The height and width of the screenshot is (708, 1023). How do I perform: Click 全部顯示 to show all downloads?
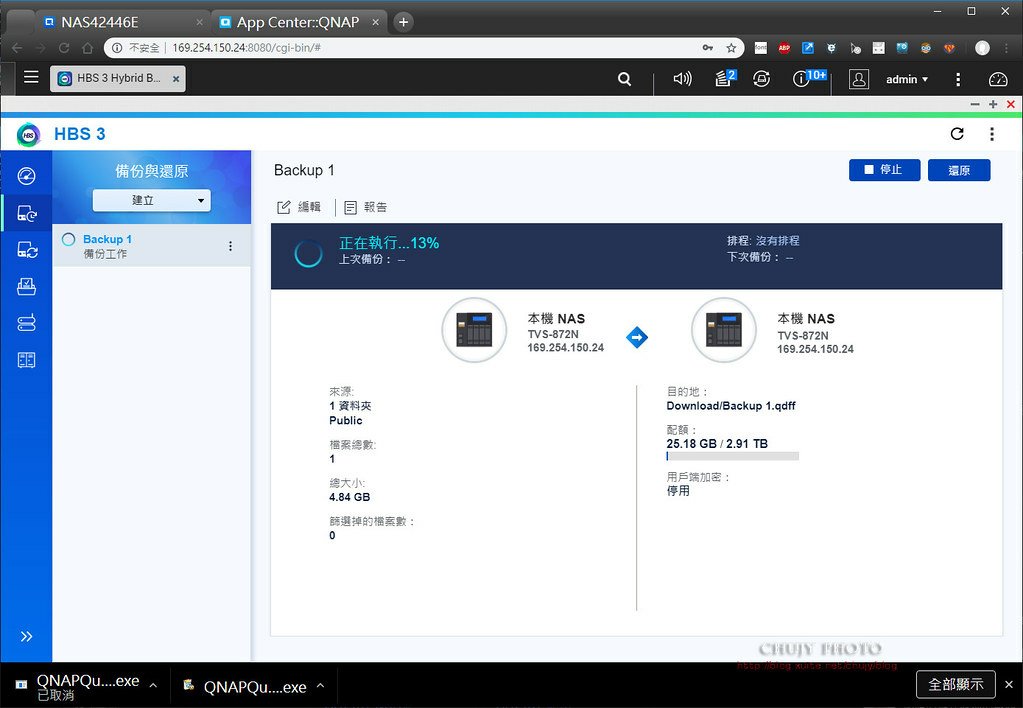955,685
